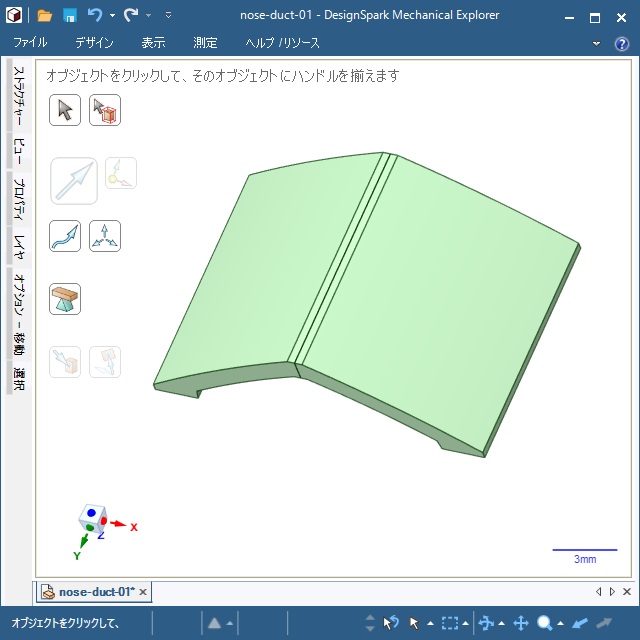Image resolution: width=640 pixels, height=640 pixels.
Task: Open the プロパティ side panel
Action: click(18, 198)
